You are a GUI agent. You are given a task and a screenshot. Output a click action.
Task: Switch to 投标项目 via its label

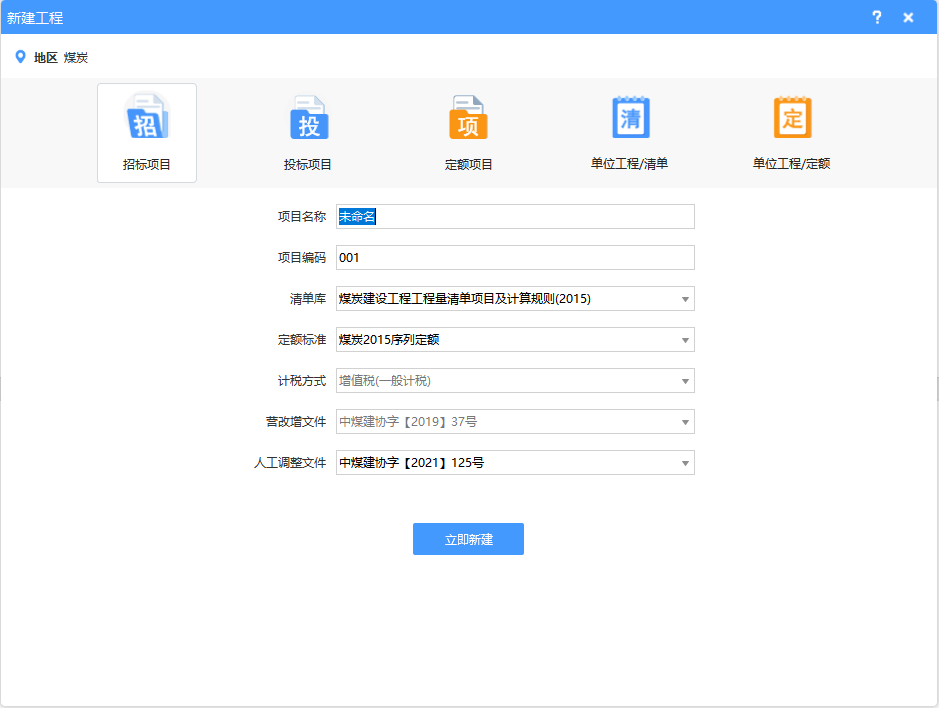click(x=308, y=165)
